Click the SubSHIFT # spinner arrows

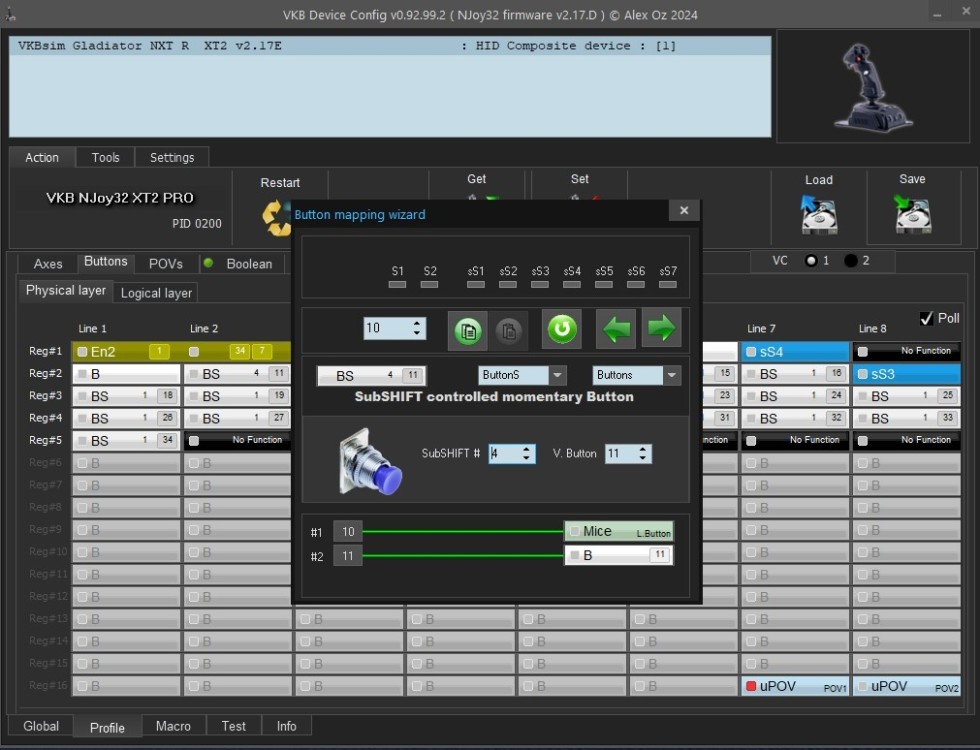click(527, 454)
